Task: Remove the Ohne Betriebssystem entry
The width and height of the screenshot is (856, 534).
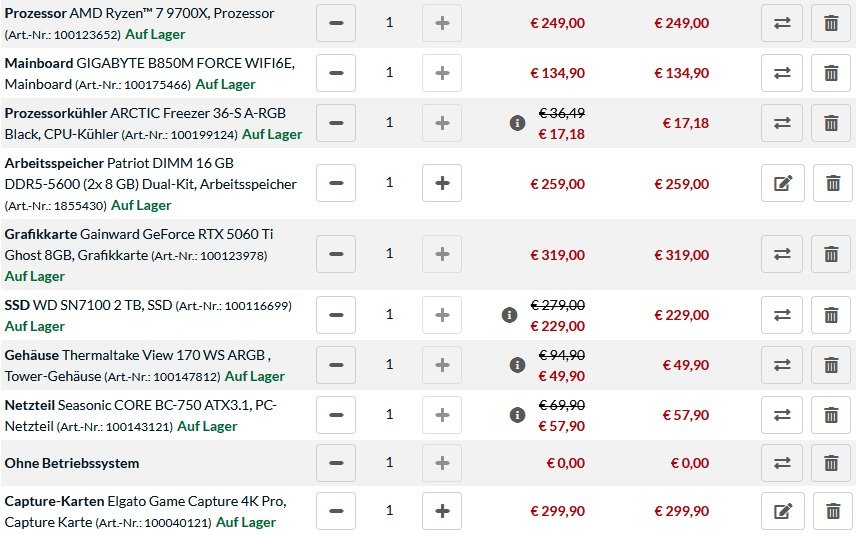Action: (x=831, y=463)
